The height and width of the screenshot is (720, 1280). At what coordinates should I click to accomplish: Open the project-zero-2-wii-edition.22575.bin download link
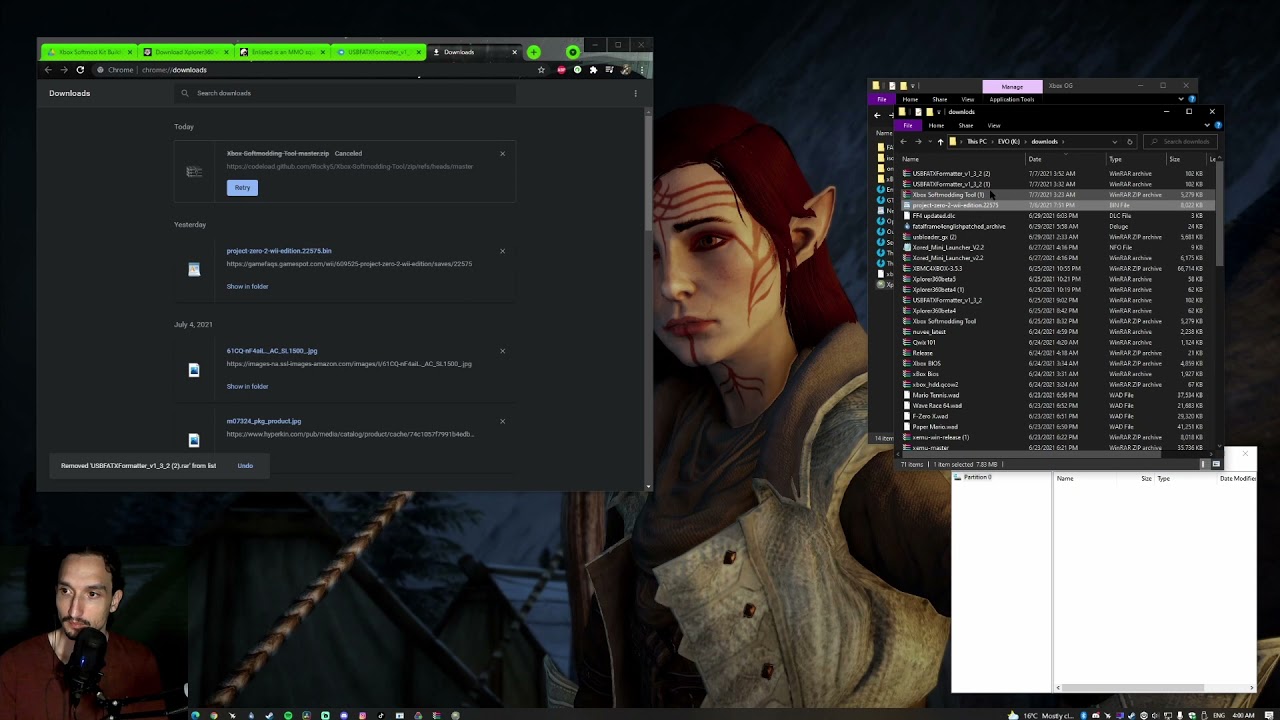(279, 251)
